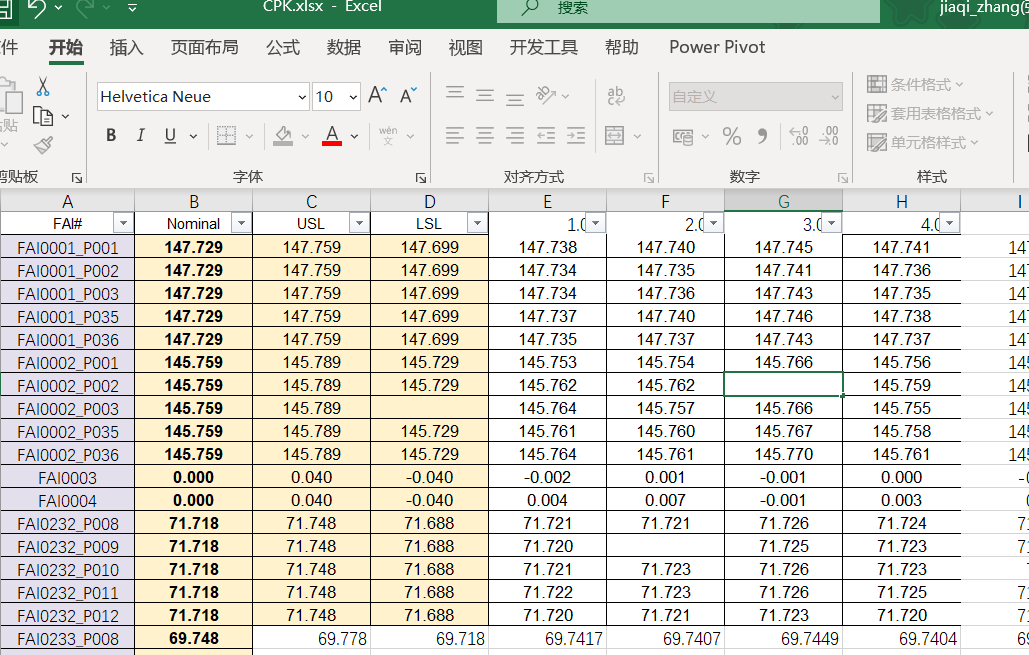
Task: Click the Cut scissors icon
Action: point(43,87)
